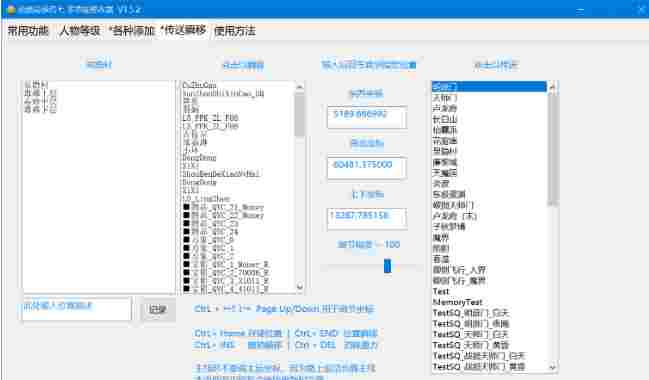Choose 长白山 in the right list

point(445,119)
